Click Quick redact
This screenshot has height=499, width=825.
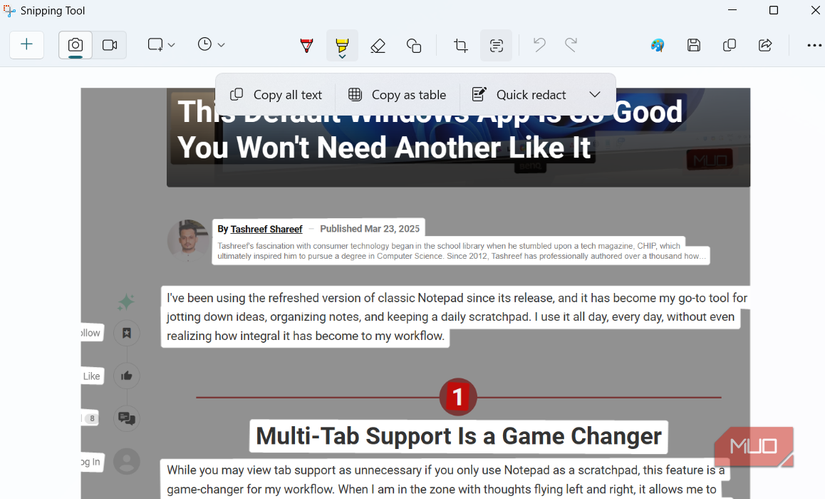[x=519, y=95]
